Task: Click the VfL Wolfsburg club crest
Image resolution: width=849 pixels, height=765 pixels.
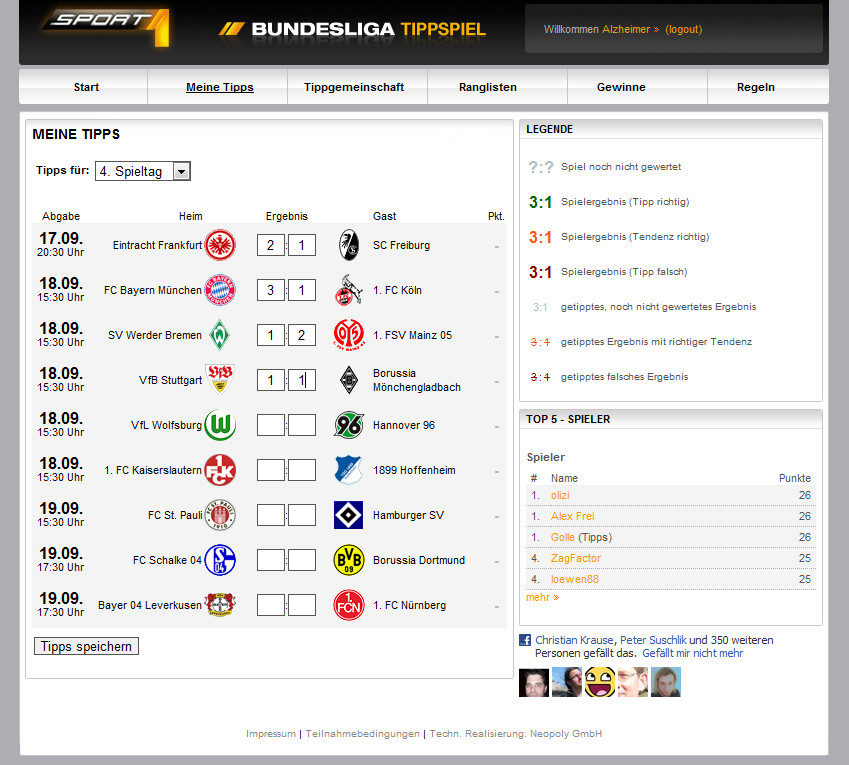Action: click(220, 425)
